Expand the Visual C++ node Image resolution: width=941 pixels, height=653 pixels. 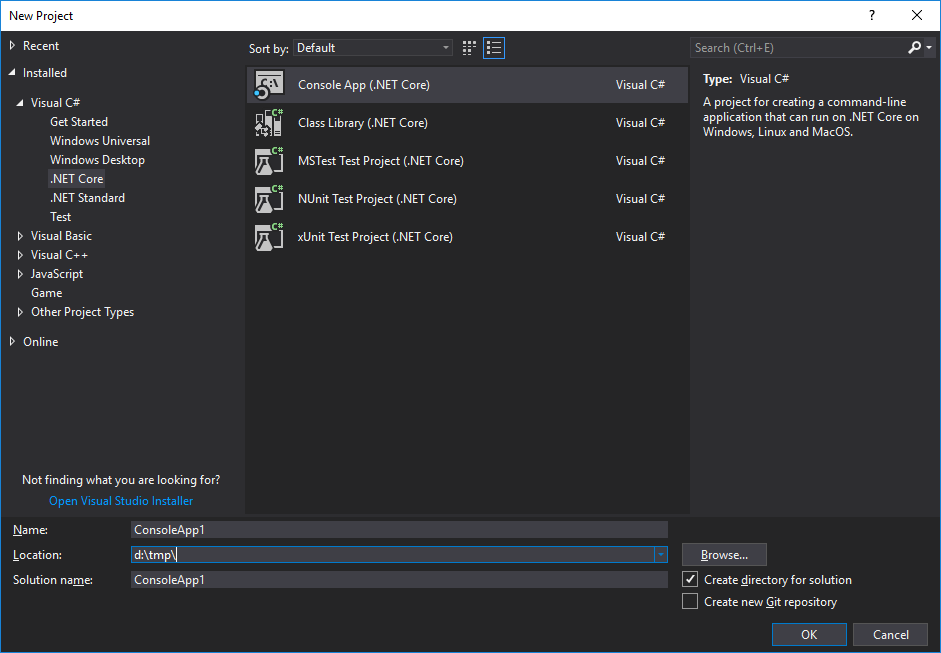(20, 255)
